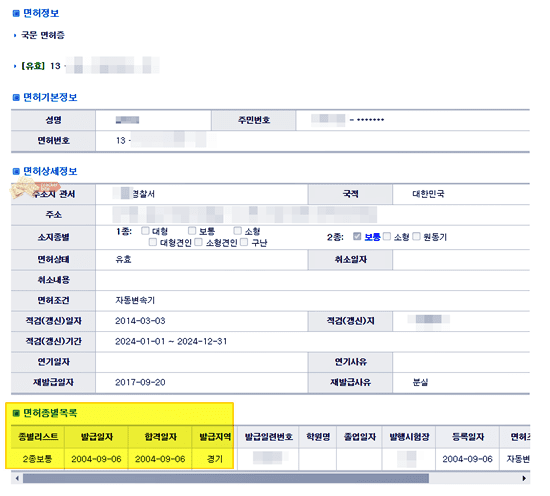
Task: Click the 발급일련번호 column header
Action: click(x=268, y=437)
